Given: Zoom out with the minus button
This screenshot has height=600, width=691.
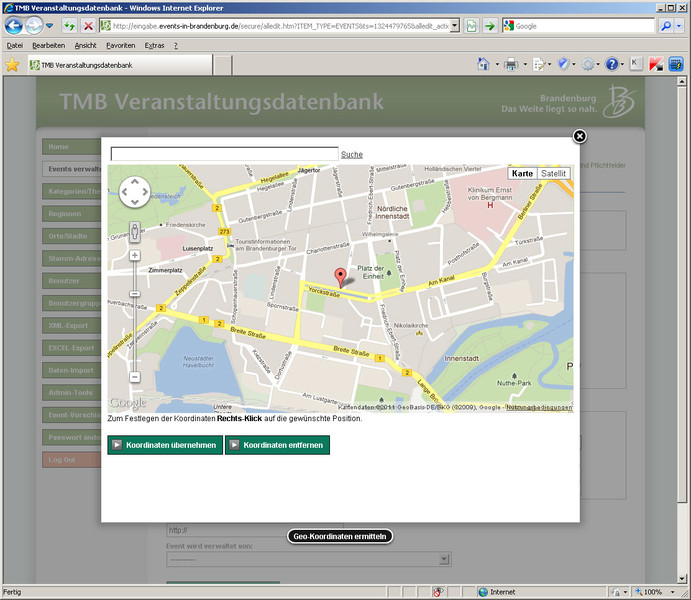Looking at the screenshot, I should [x=135, y=377].
